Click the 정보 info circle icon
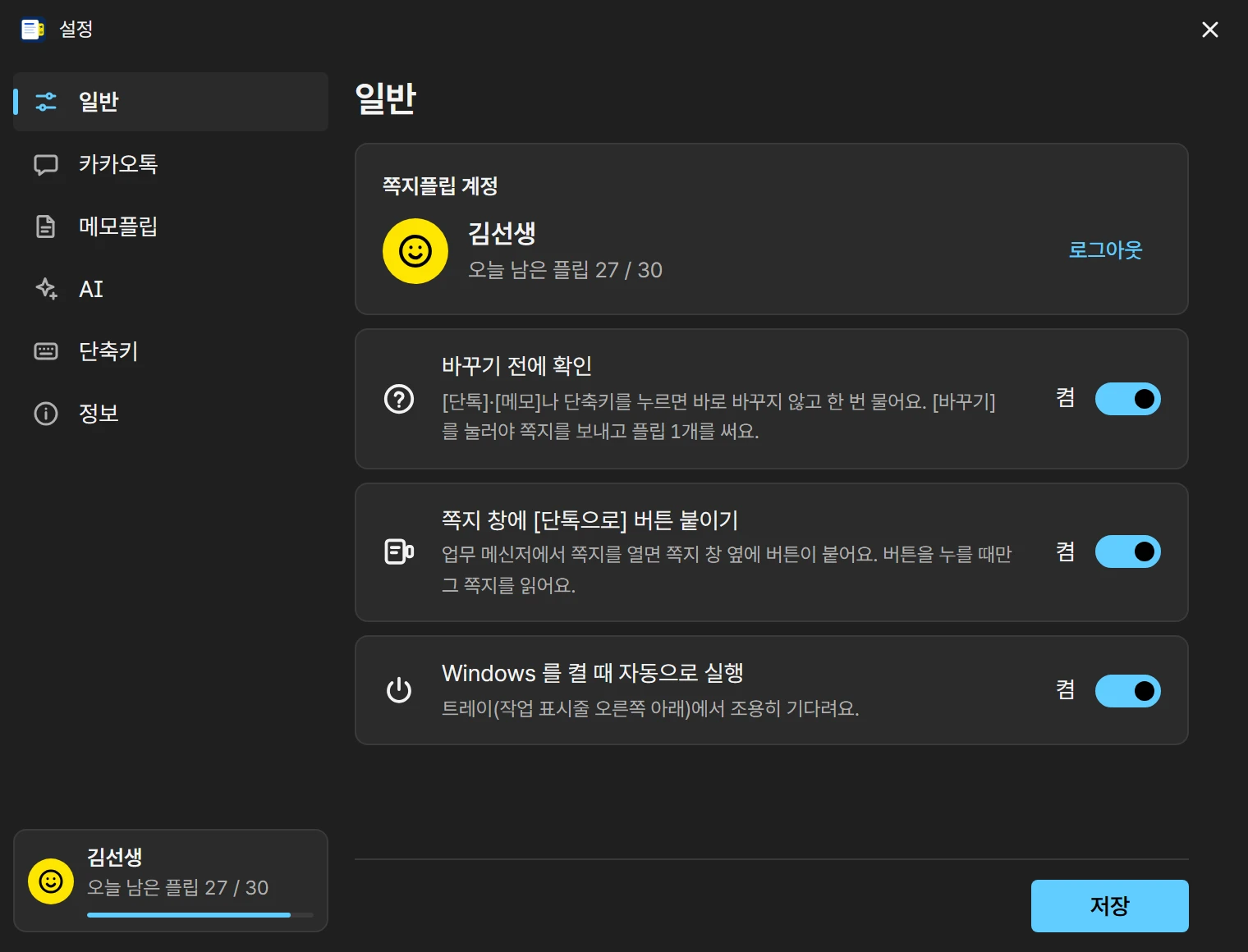The image size is (1248, 952). pos(46,414)
